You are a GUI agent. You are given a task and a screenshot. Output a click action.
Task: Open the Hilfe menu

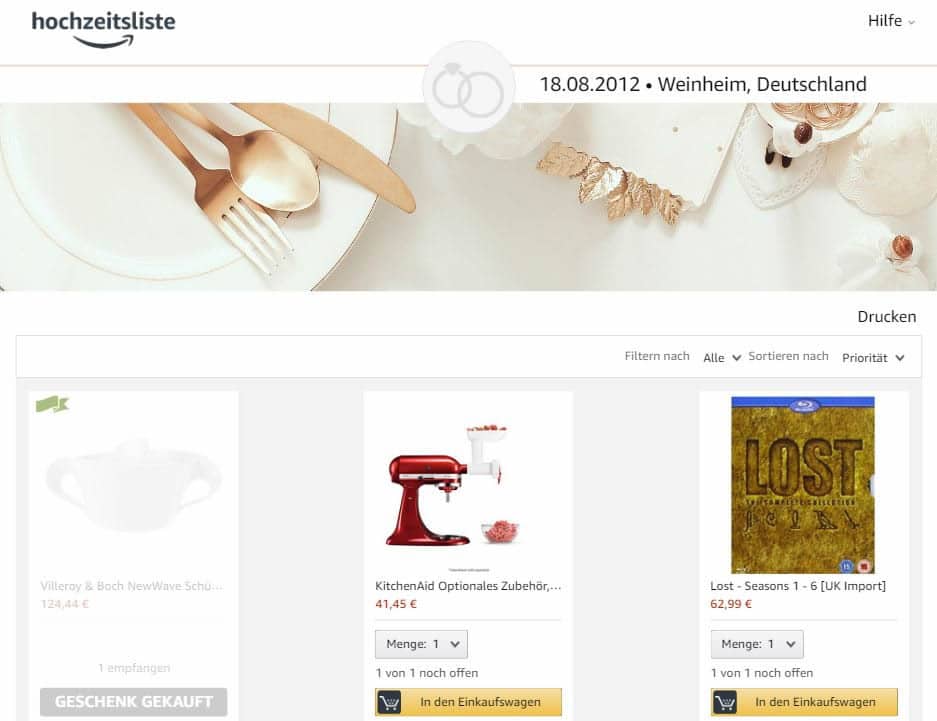click(891, 21)
